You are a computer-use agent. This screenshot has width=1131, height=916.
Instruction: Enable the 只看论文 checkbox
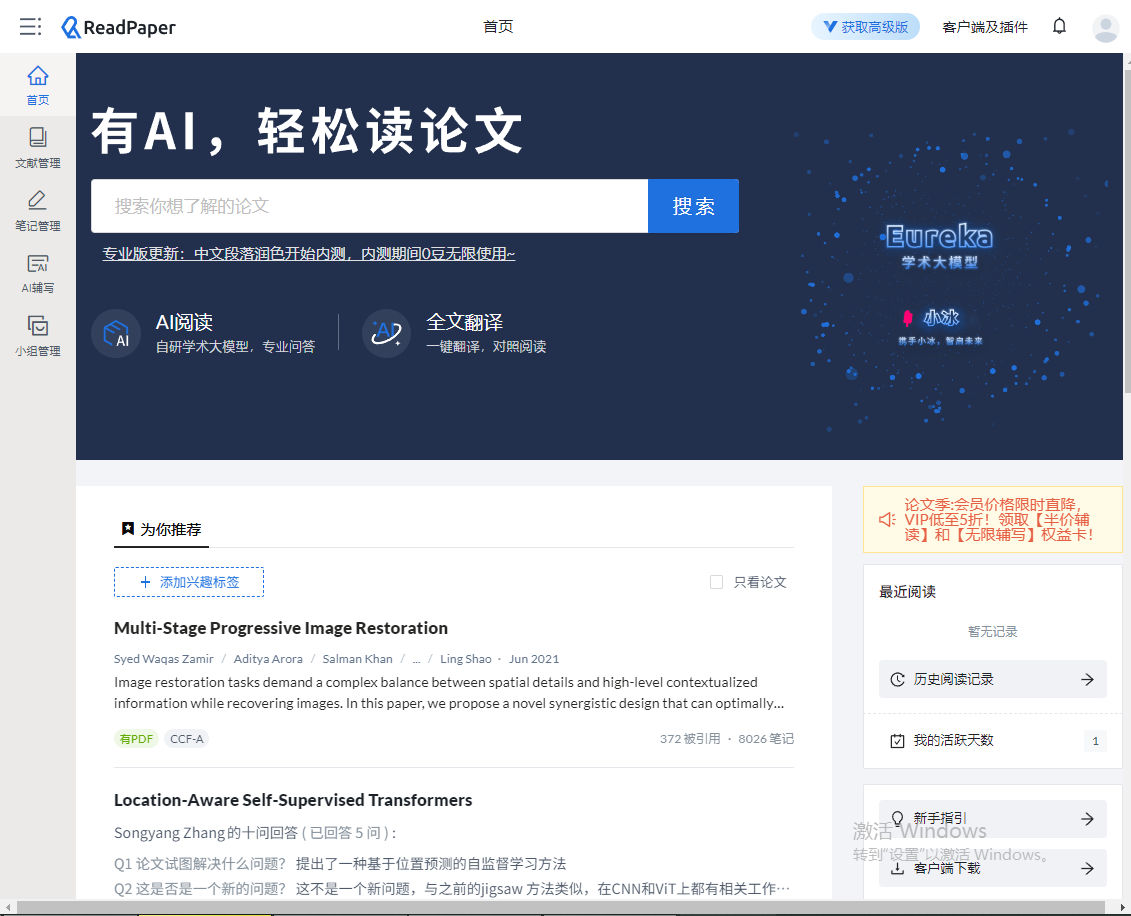click(x=716, y=582)
